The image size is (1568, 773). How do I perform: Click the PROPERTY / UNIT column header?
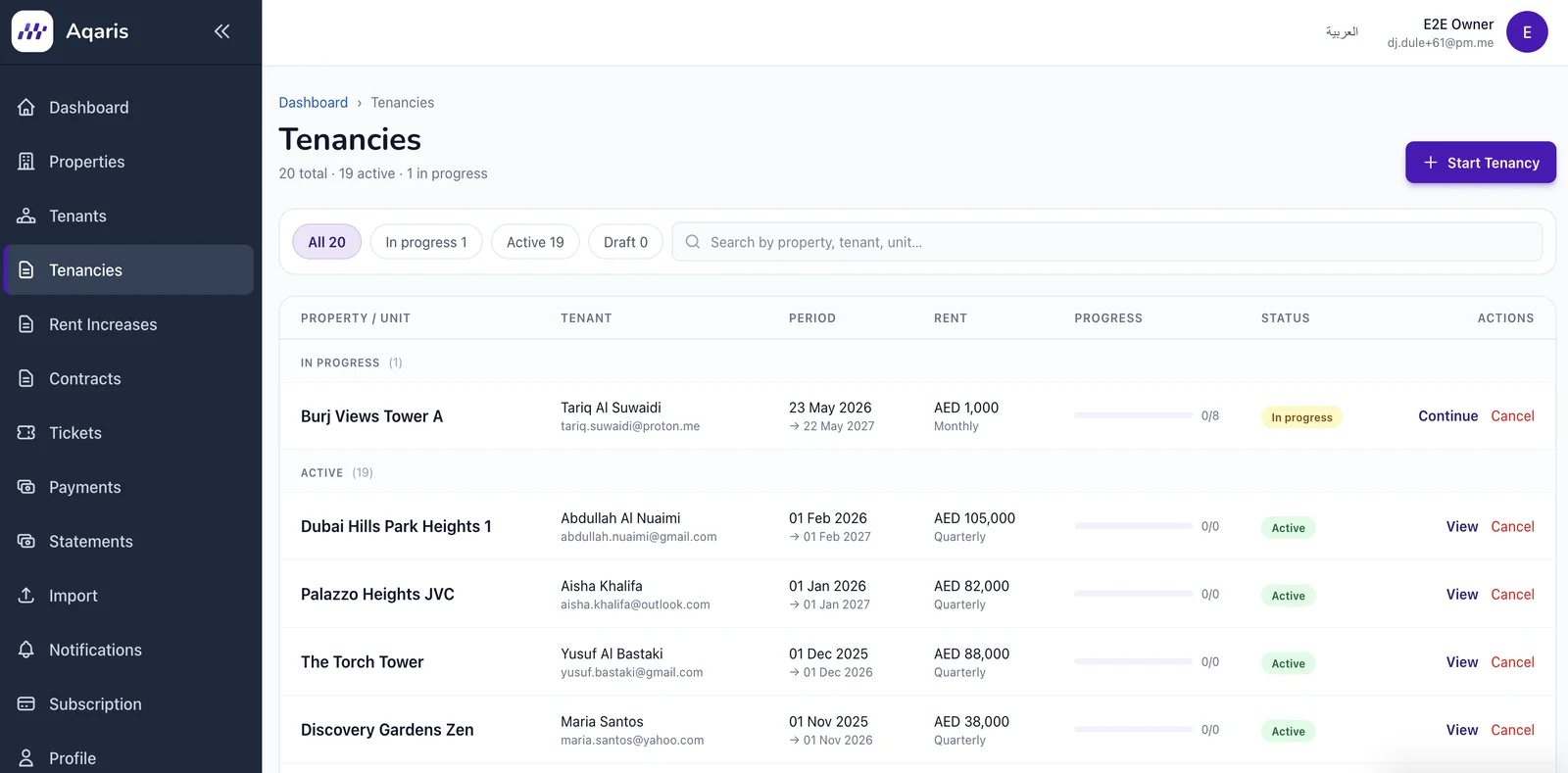pyautogui.click(x=356, y=318)
